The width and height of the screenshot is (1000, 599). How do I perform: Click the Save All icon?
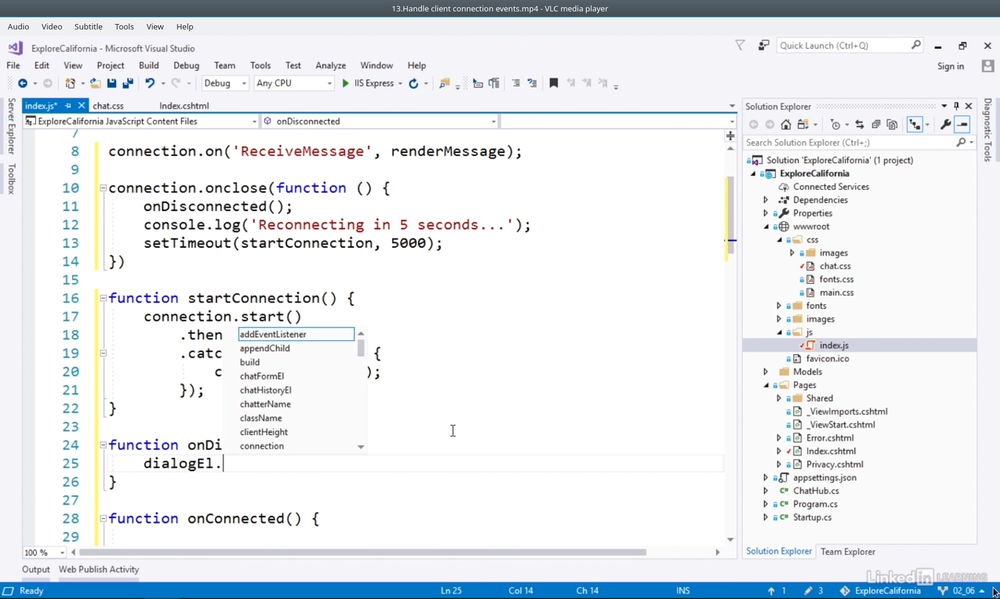128,84
